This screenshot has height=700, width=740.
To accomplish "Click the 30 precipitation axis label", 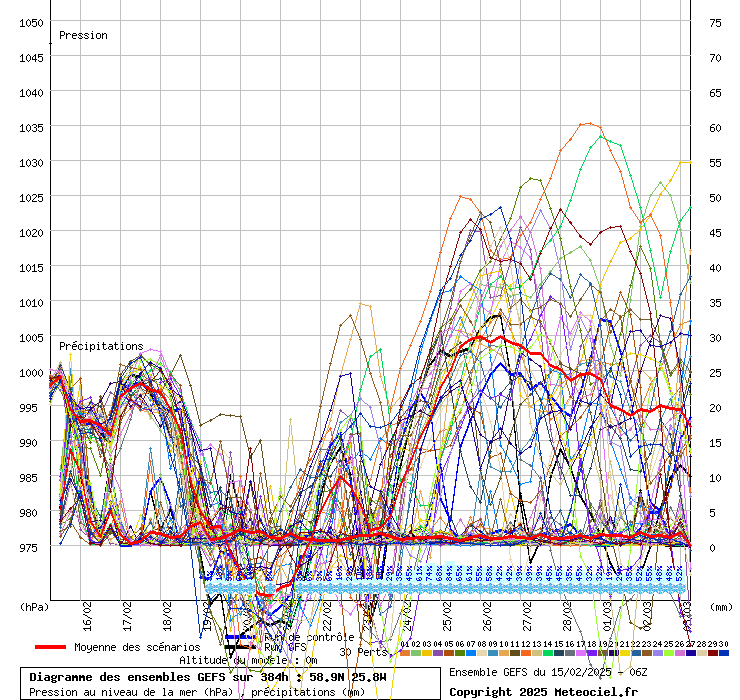I will (715, 338).
